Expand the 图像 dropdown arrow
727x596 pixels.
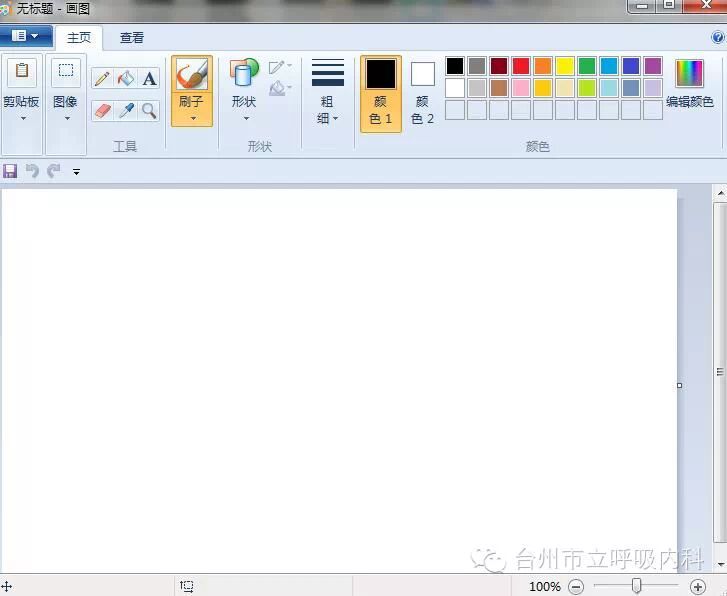[x=67, y=119]
